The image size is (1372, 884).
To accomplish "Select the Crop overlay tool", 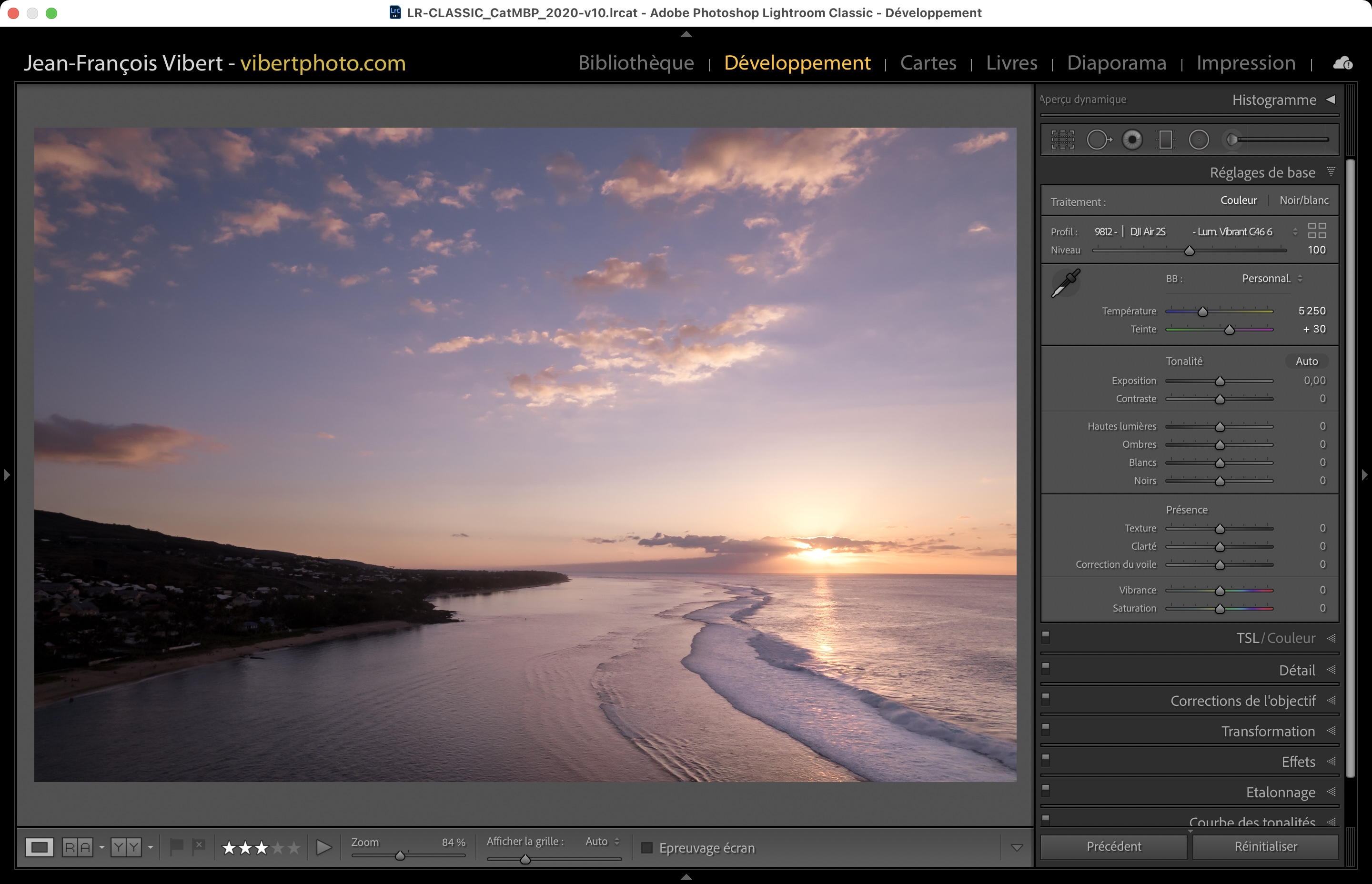I will coord(1062,140).
